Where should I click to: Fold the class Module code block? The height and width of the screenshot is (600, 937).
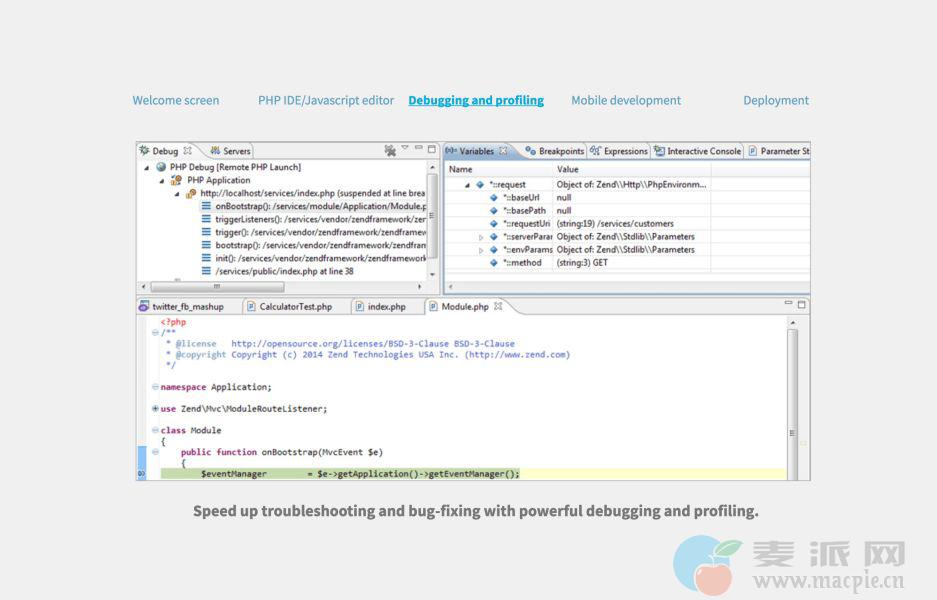point(155,430)
